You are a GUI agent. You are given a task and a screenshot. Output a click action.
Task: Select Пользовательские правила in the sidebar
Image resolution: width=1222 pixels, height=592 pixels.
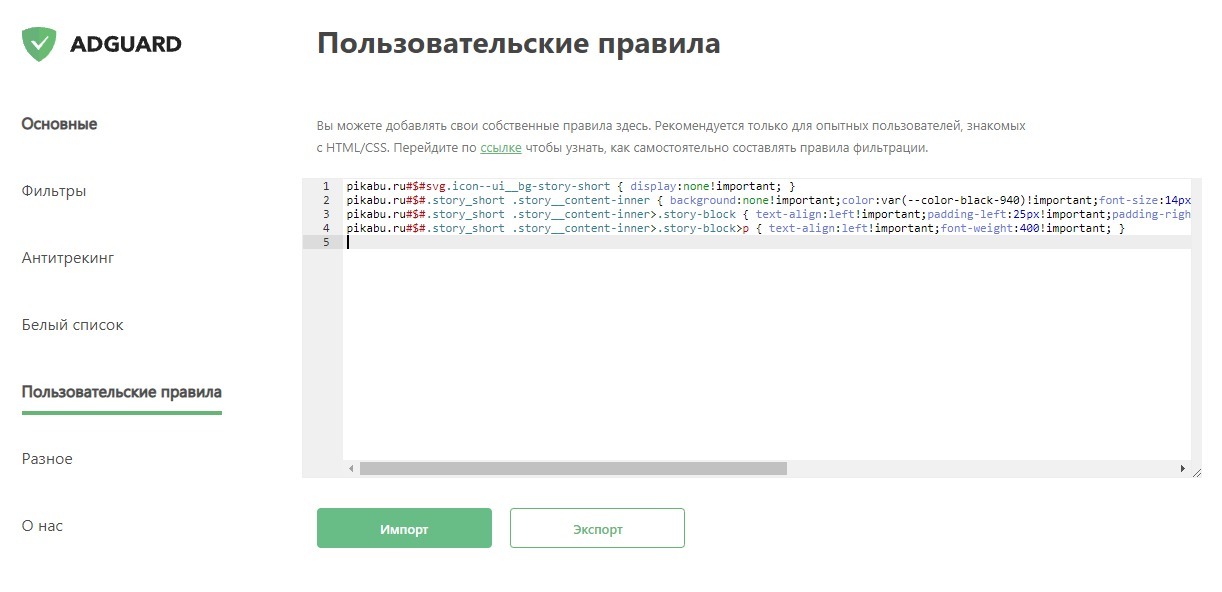[122, 392]
